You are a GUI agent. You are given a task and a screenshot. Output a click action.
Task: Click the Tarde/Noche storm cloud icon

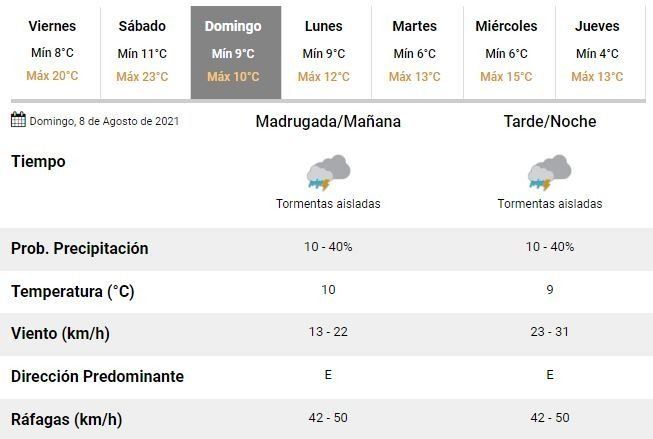click(549, 172)
